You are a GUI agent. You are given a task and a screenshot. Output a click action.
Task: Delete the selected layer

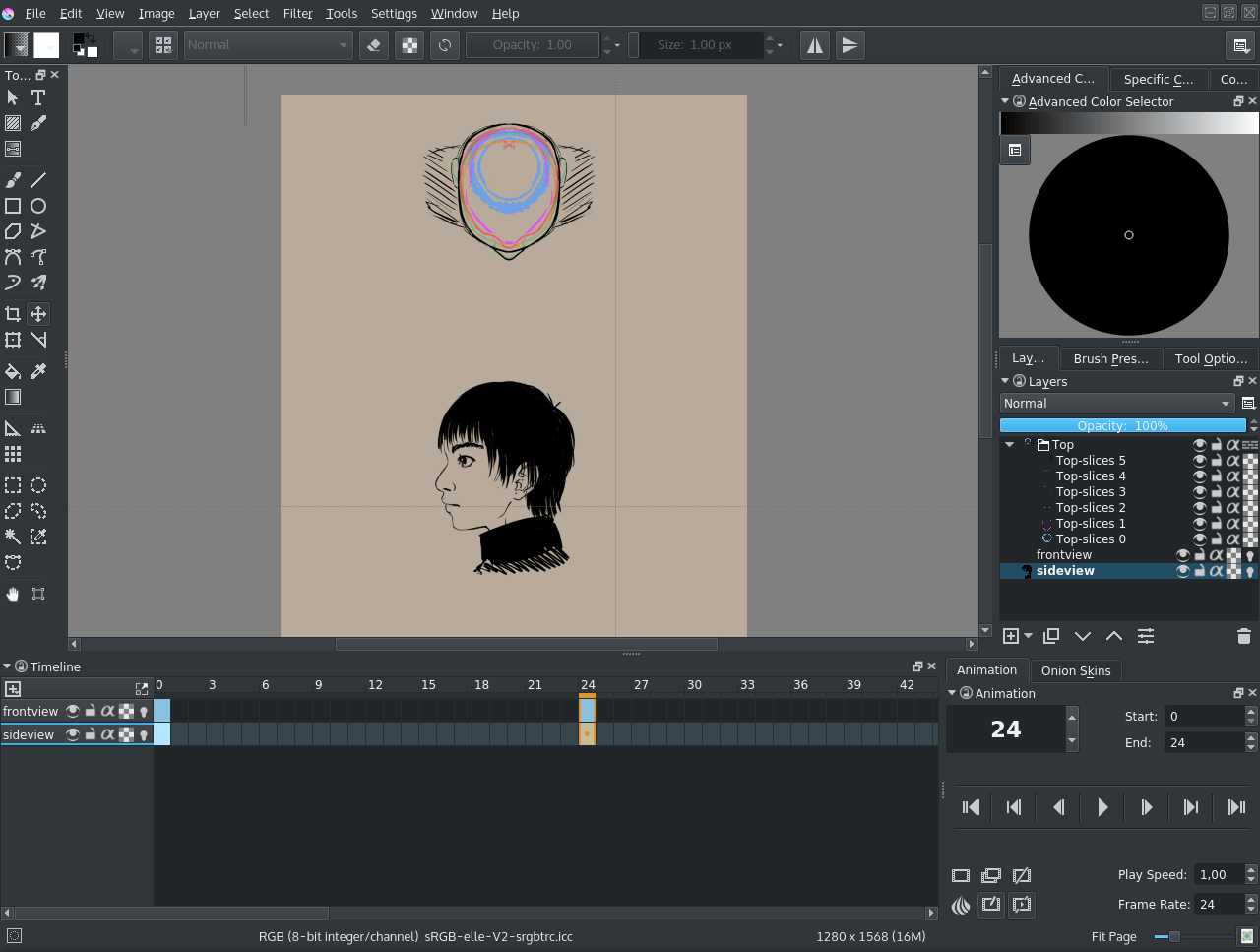[1243, 636]
